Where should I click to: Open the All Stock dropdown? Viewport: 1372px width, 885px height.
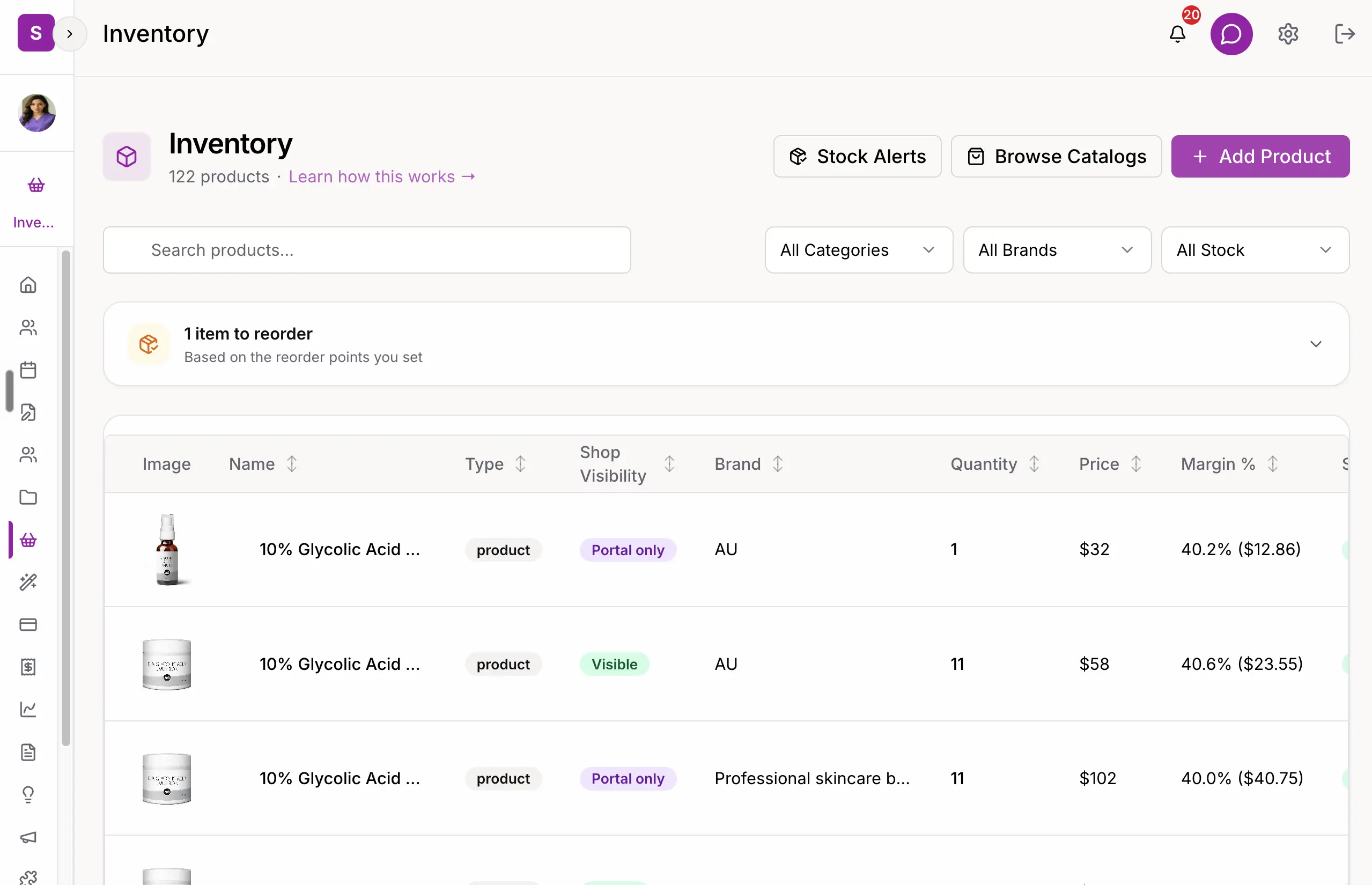click(x=1256, y=250)
